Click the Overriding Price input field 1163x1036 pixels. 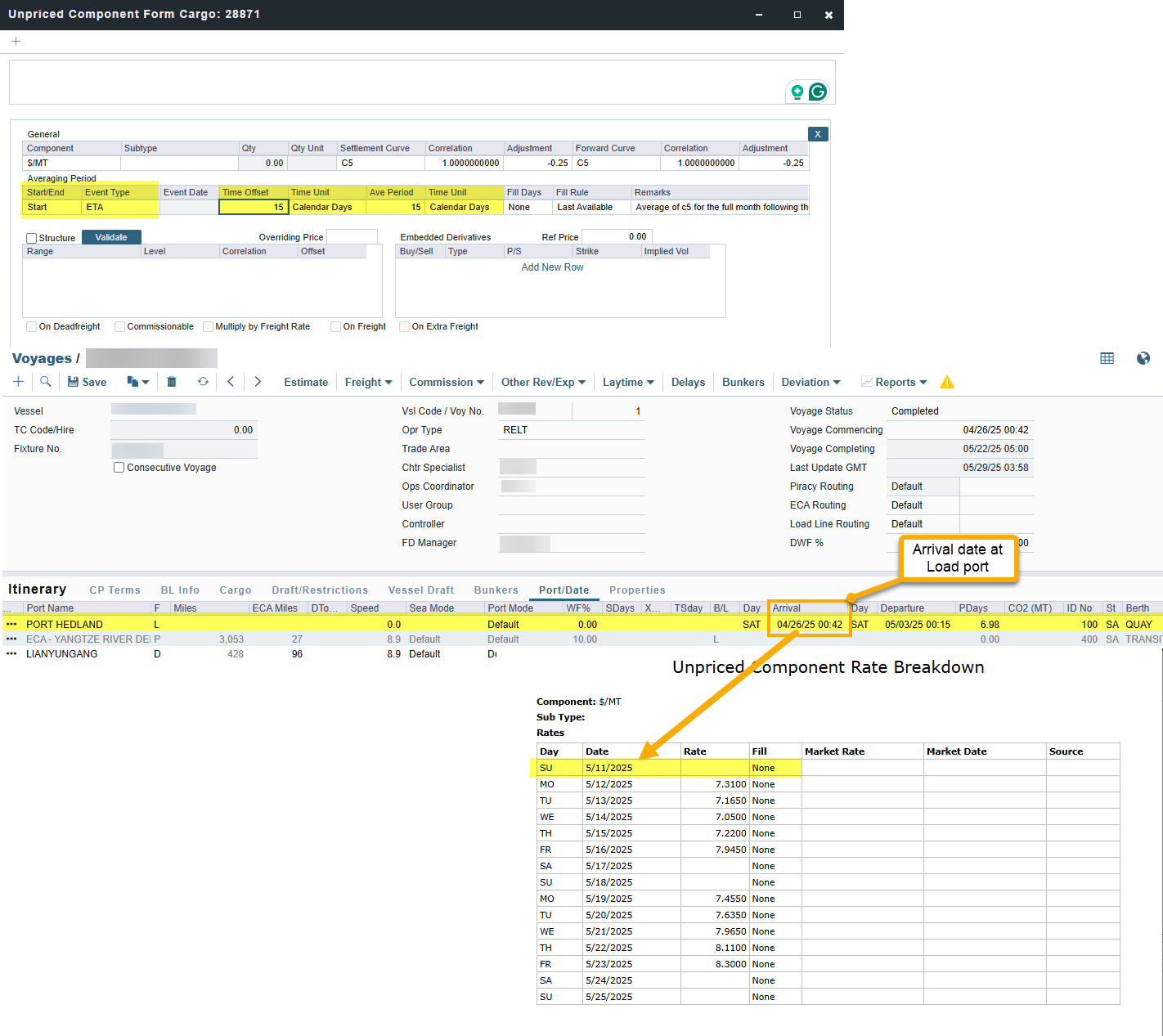click(352, 237)
